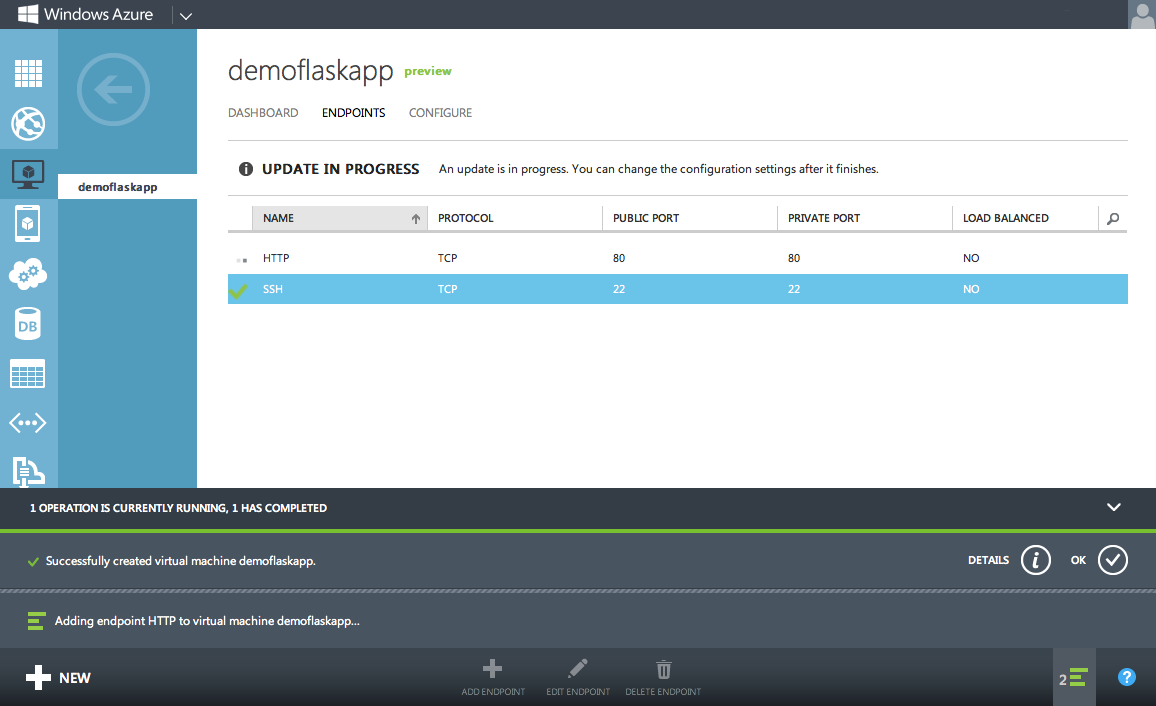This screenshot has width=1156, height=706.
Task: Switch to the Endpoints tab
Action: (x=353, y=113)
